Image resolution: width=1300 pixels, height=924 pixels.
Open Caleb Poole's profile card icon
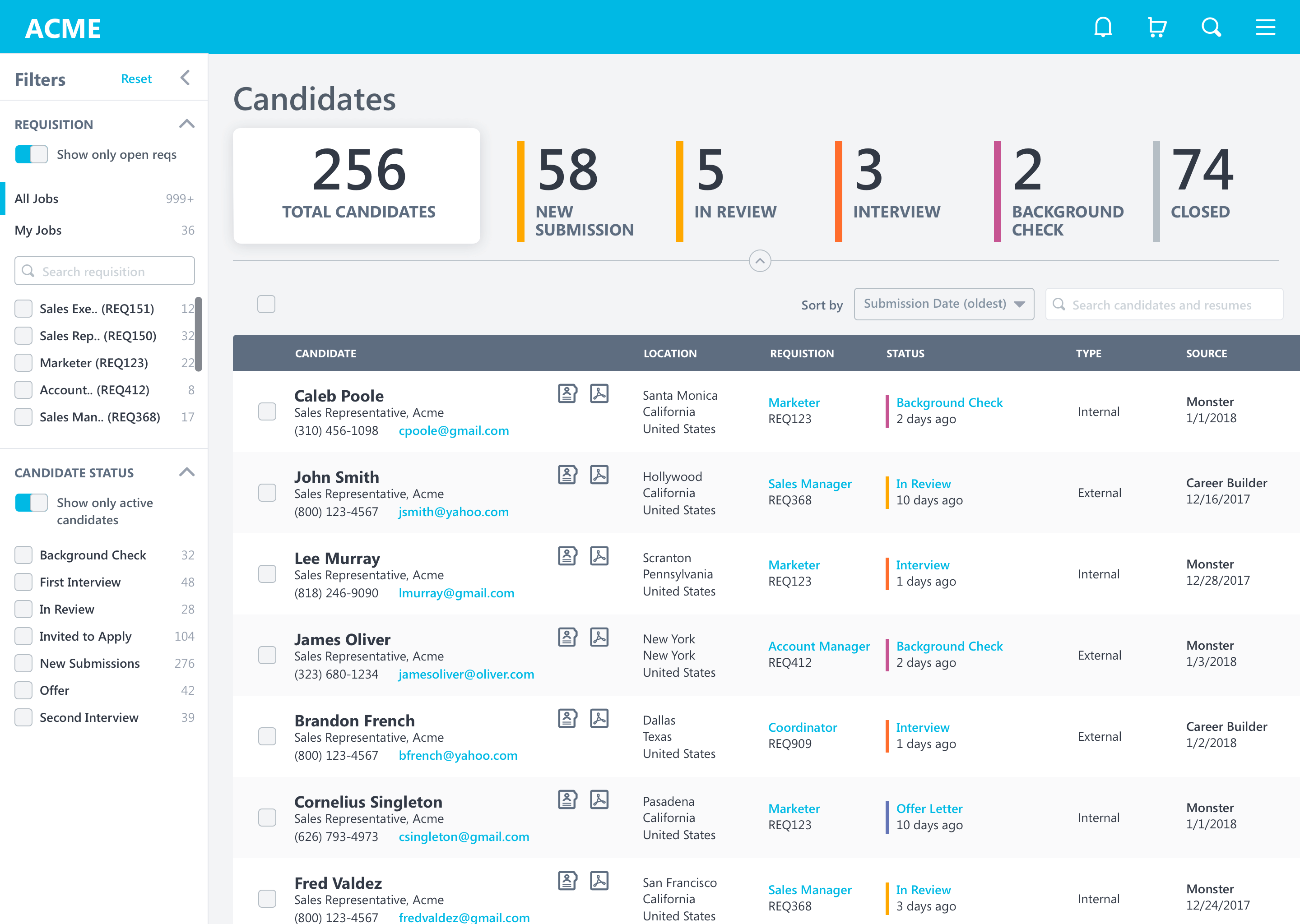(x=567, y=393)
